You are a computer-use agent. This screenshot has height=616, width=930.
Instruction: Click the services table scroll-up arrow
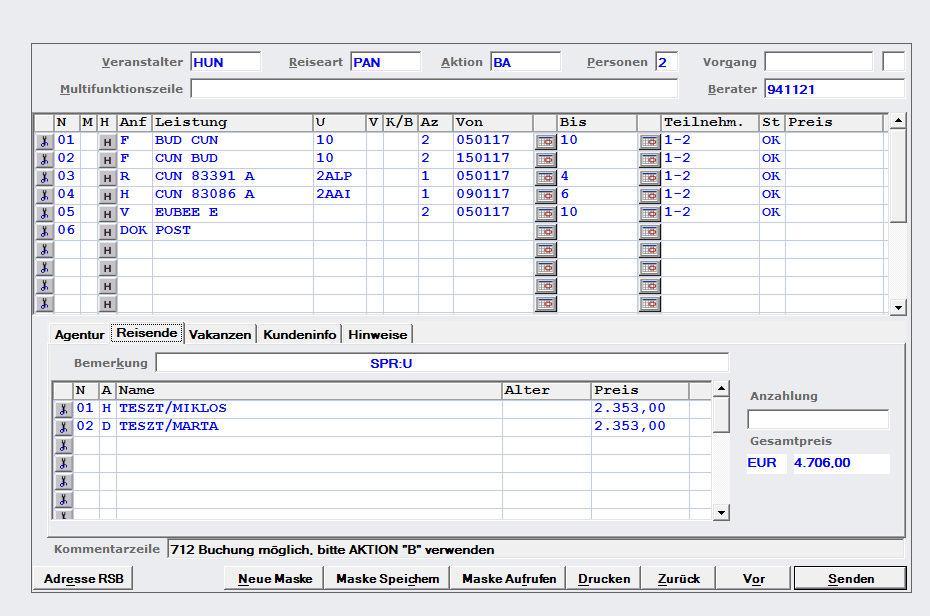coord(899,121)
